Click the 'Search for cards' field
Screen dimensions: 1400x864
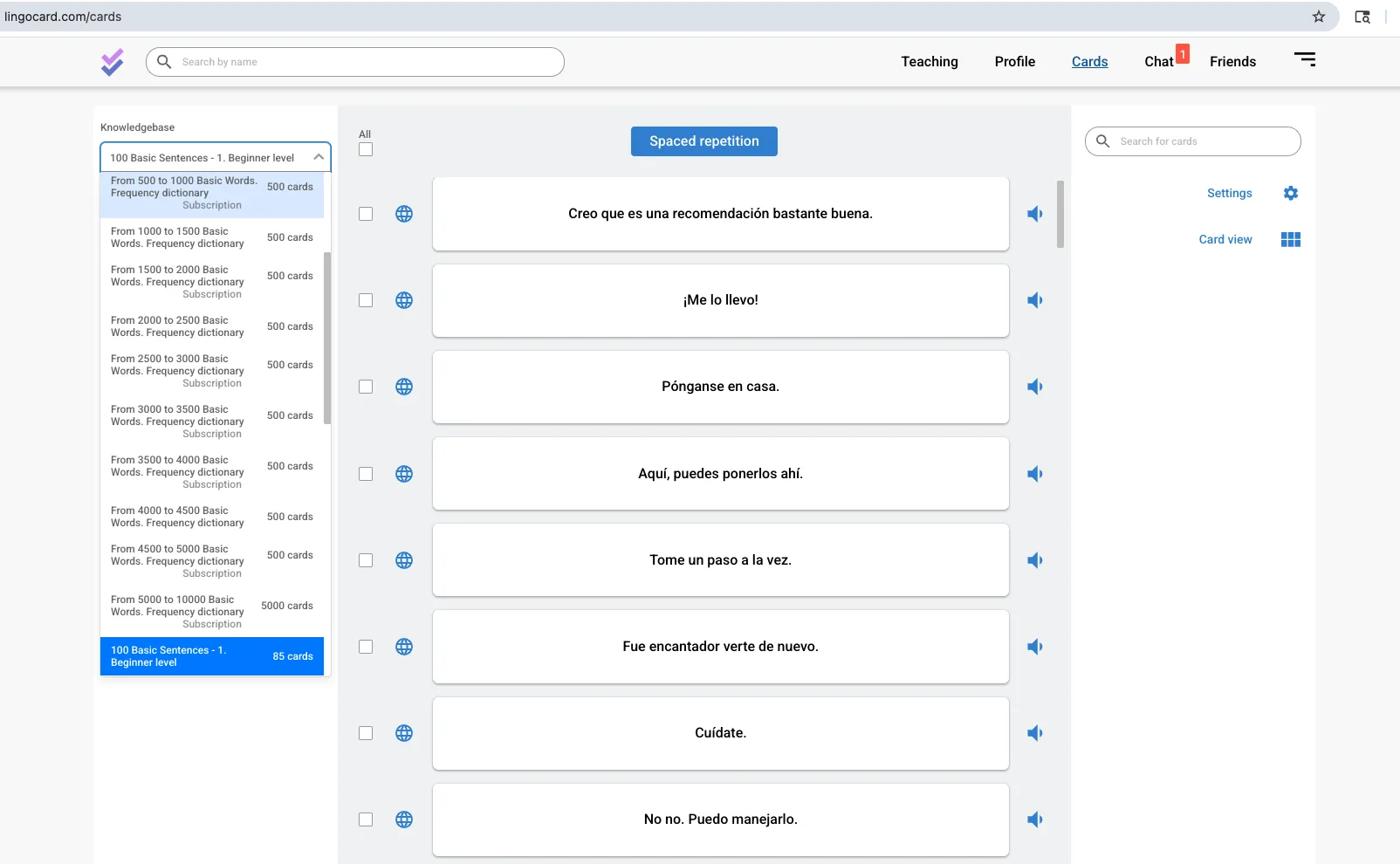click(1193, 141)
